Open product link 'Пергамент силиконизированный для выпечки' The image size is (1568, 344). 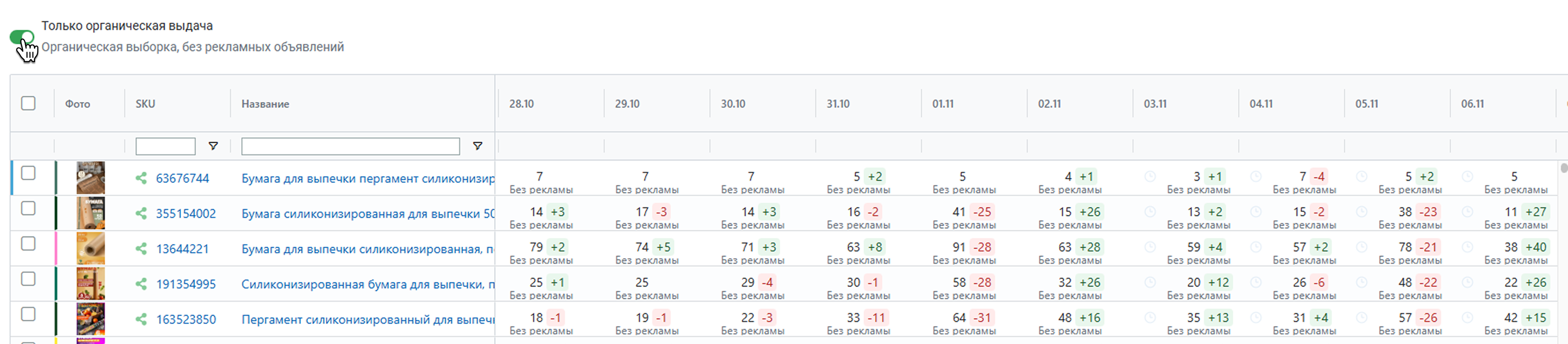pos(368,320)
